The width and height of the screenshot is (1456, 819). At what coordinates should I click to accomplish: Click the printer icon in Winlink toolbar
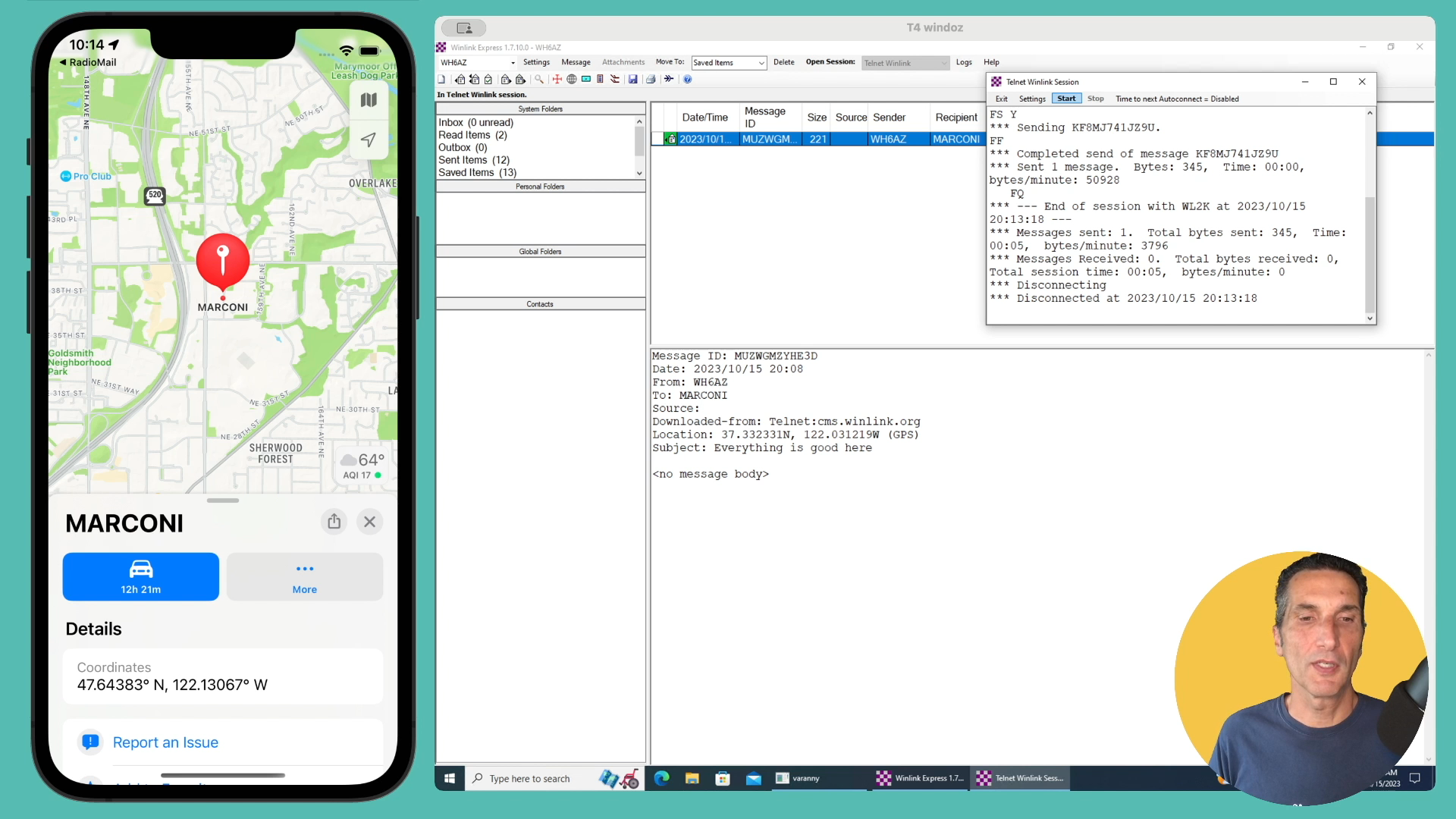click(651, 79)
